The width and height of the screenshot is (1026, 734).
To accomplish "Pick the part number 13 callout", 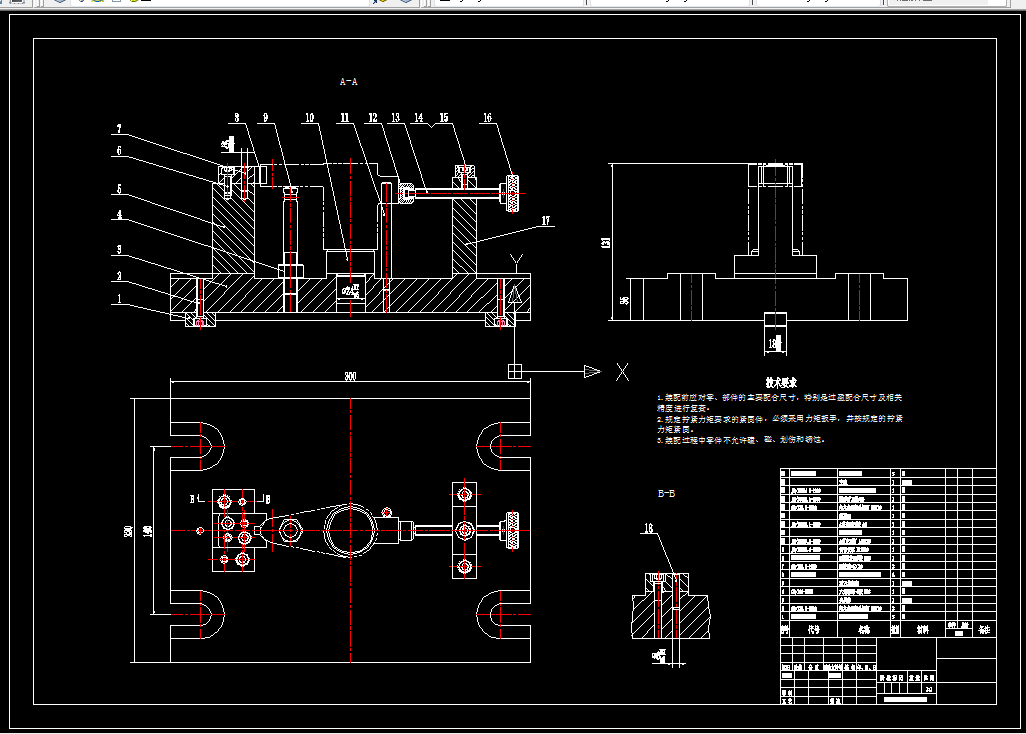I will [395, 118].
